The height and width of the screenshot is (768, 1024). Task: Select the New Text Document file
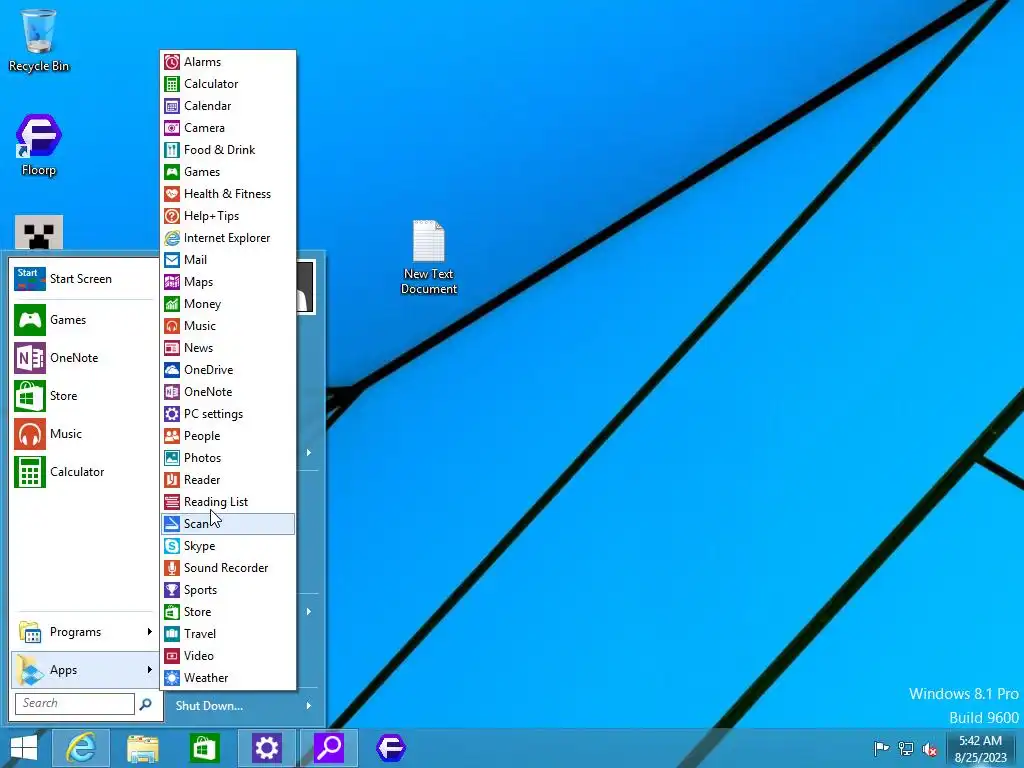pos(429,257)
